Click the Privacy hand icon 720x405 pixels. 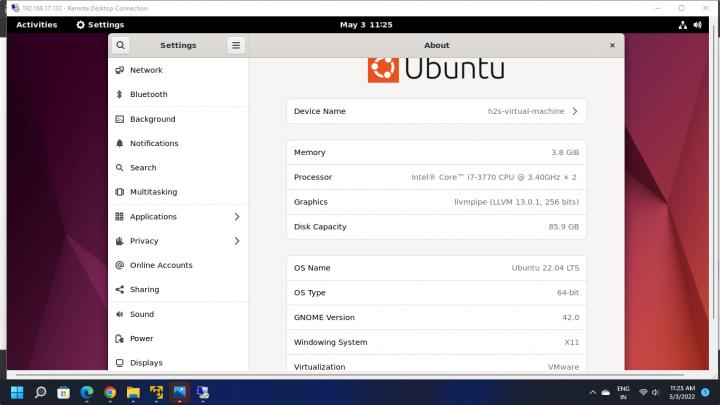click(x=119, y=241)
